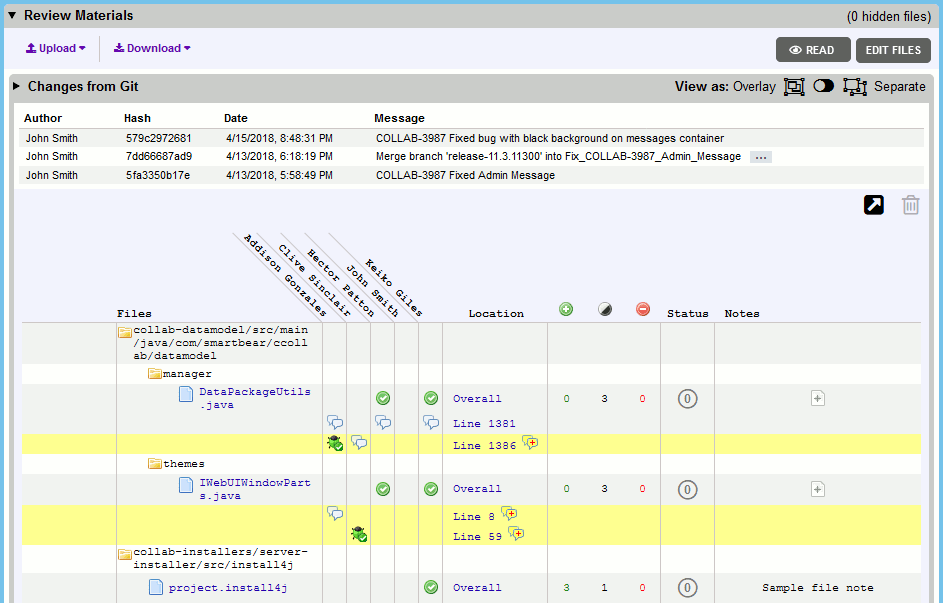
Task: Click the bug icon on Line 1386 row
Action: coord(335,443)
